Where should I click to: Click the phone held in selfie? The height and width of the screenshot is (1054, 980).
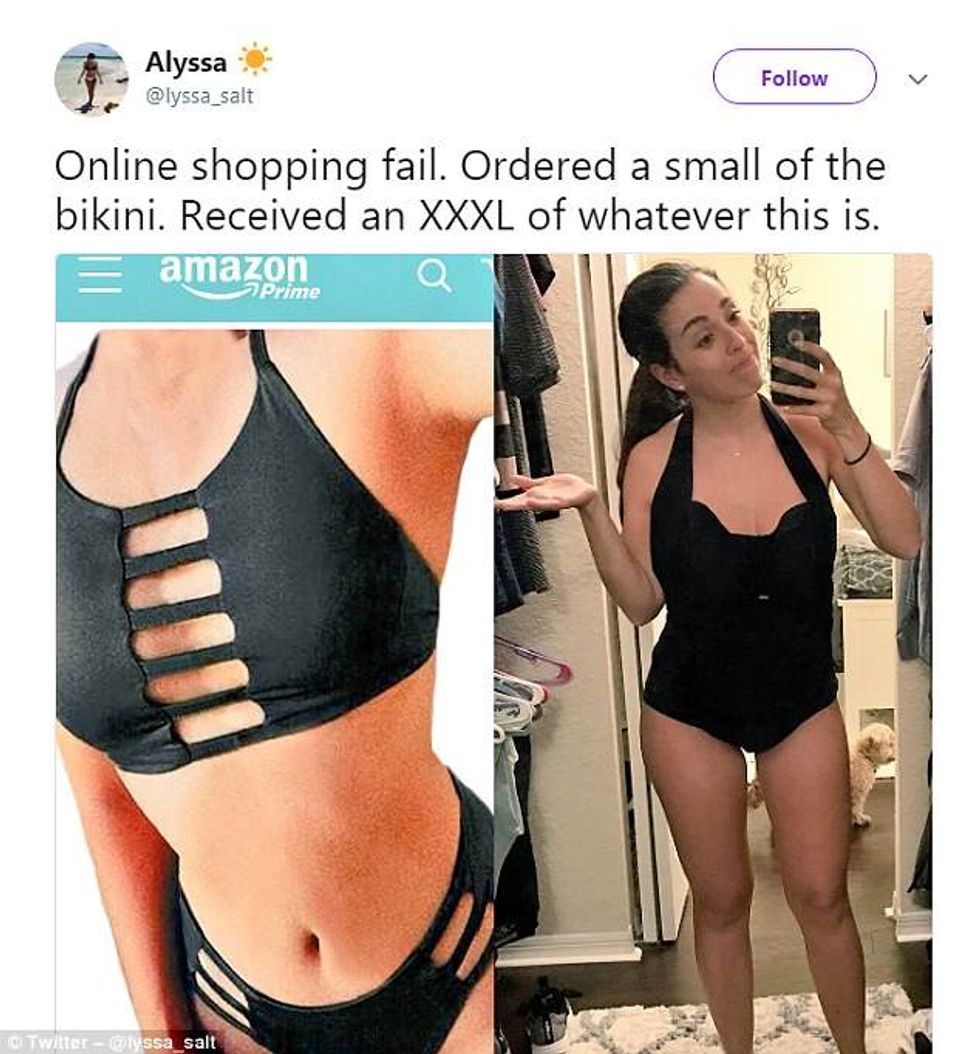pos(794,356)
